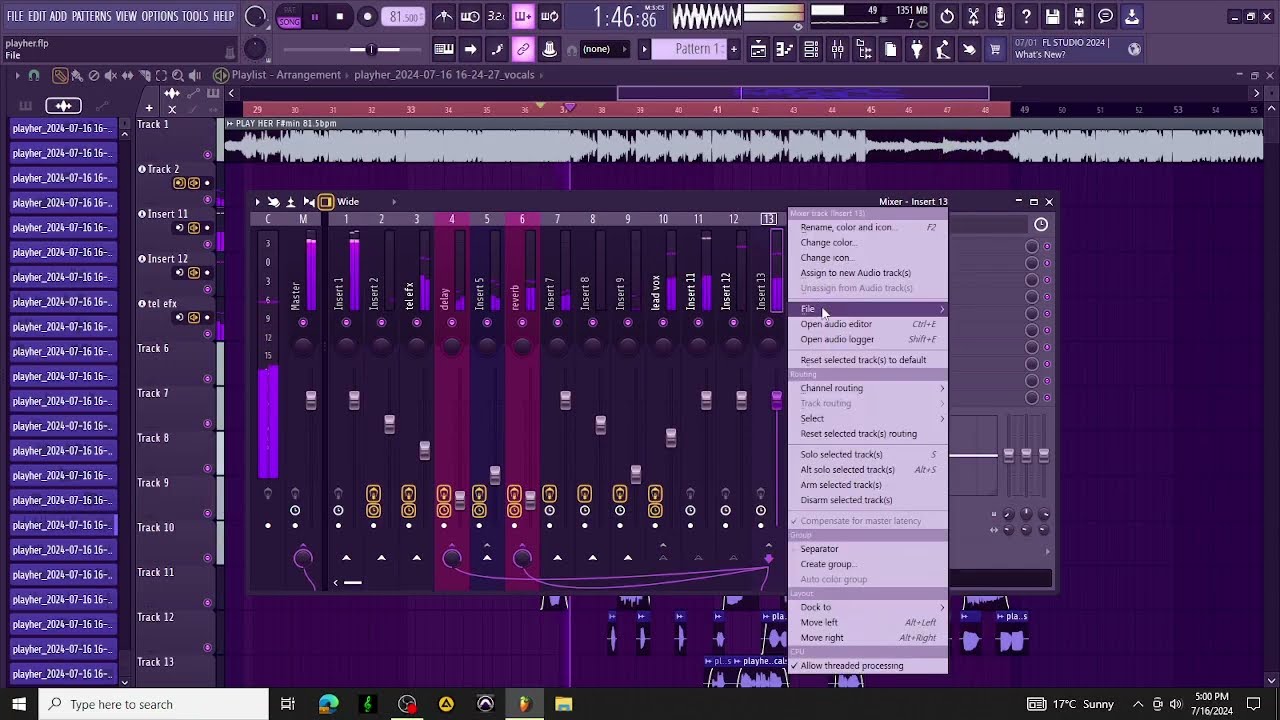Open the playlist options arrow menu
Image resolution: width=1280 pixels, height=720 pixels.
click(x=17, y=75)
